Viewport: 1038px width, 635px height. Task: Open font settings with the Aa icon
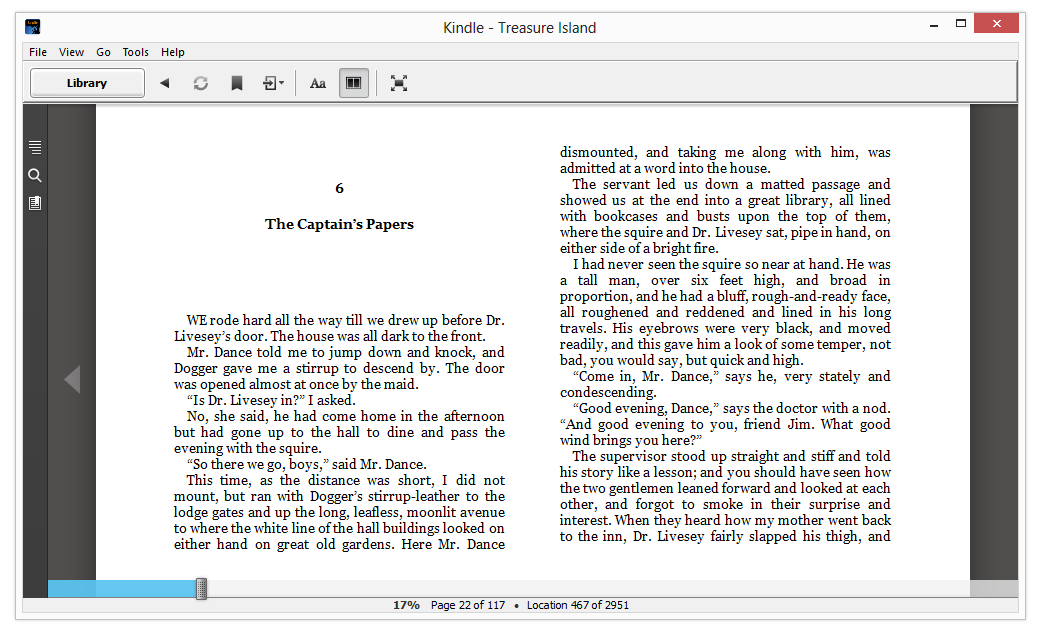(318, 83)
